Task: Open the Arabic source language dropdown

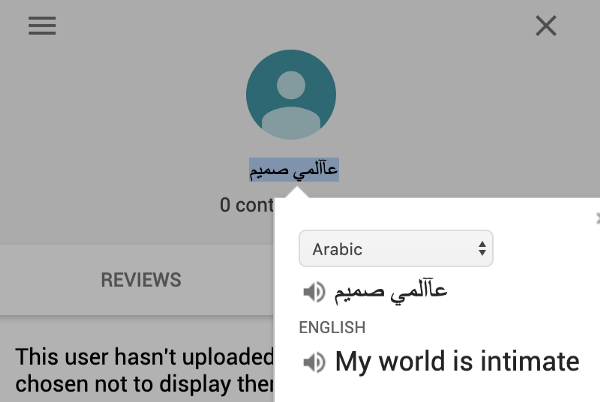Action: tap(396, 249)
